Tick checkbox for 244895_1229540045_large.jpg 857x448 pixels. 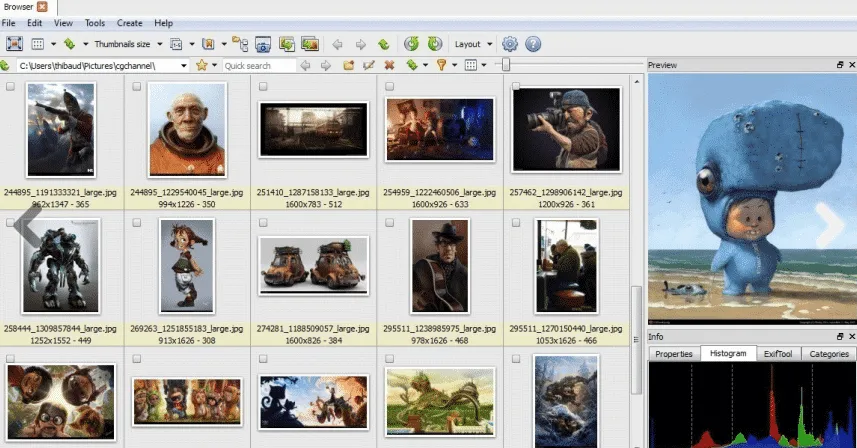137,86
